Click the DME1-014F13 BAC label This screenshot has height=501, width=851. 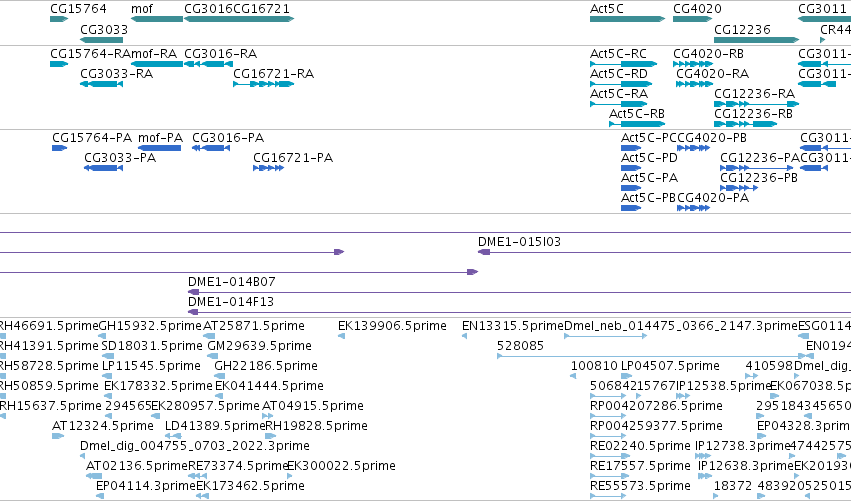[231, 301]
